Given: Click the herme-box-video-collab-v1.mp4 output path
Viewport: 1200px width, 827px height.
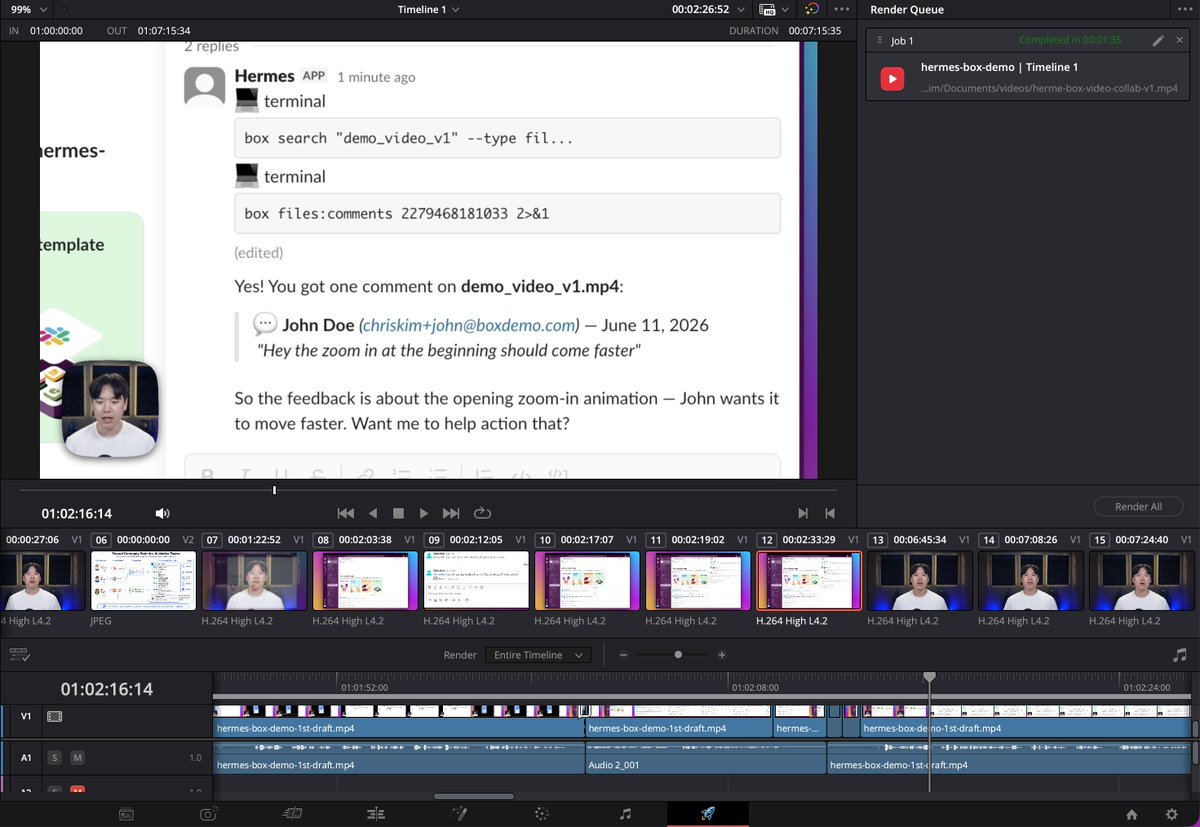Looking at the screenshot, I should pyautogui.click(x=1049, y=89).
